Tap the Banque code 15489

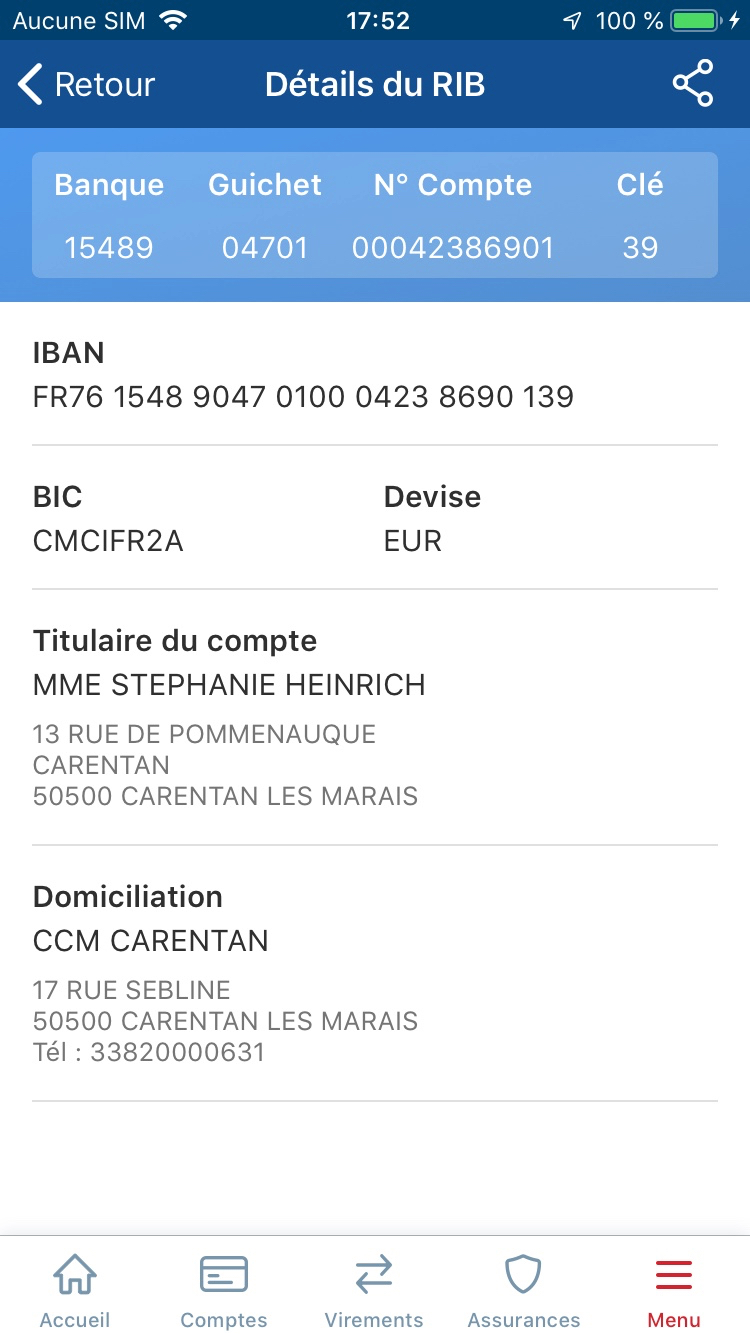pos(109,248)
